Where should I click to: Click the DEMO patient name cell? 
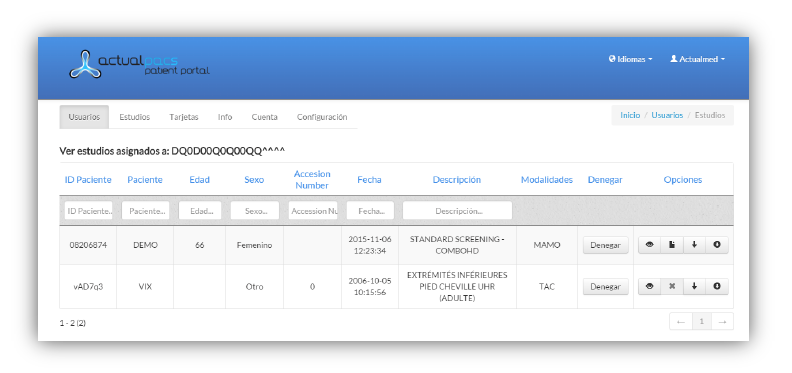tap(145, 245)
